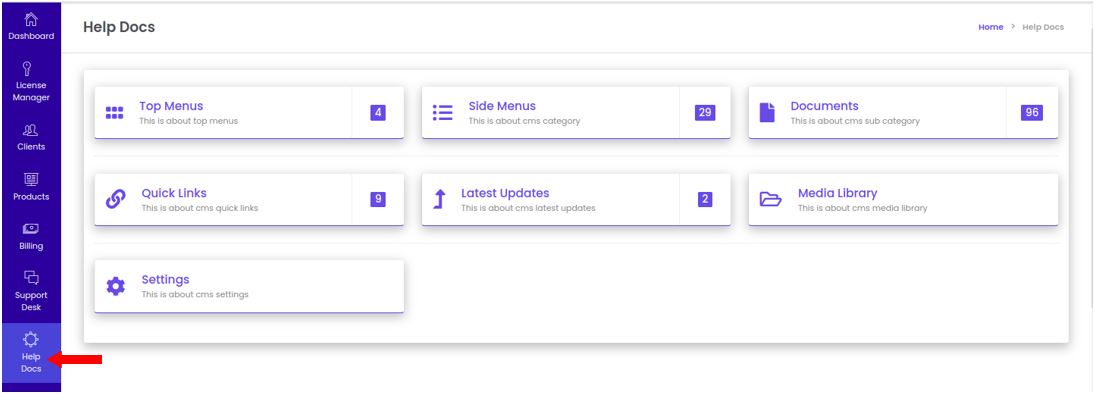
Task: Click the Documents count badge 96
Action: 1031,112
